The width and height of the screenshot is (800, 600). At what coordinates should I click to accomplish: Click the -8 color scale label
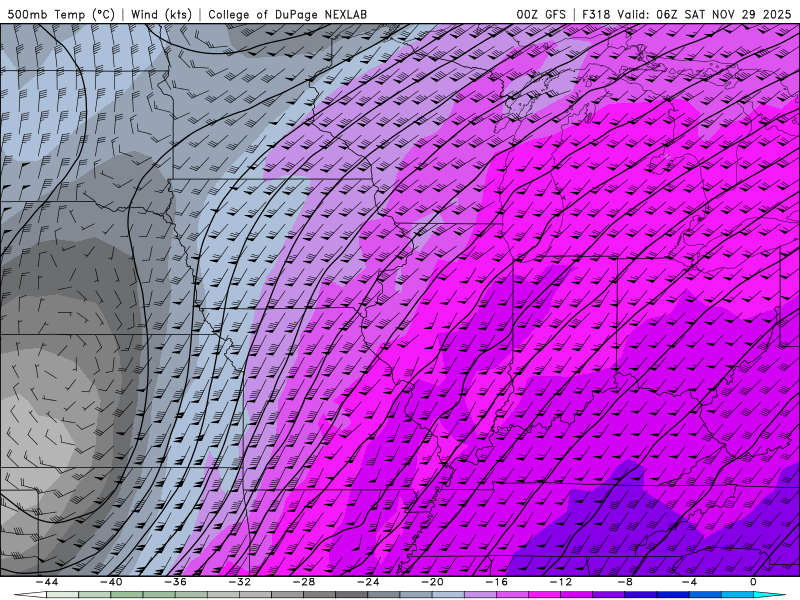(x=626, y=582)
